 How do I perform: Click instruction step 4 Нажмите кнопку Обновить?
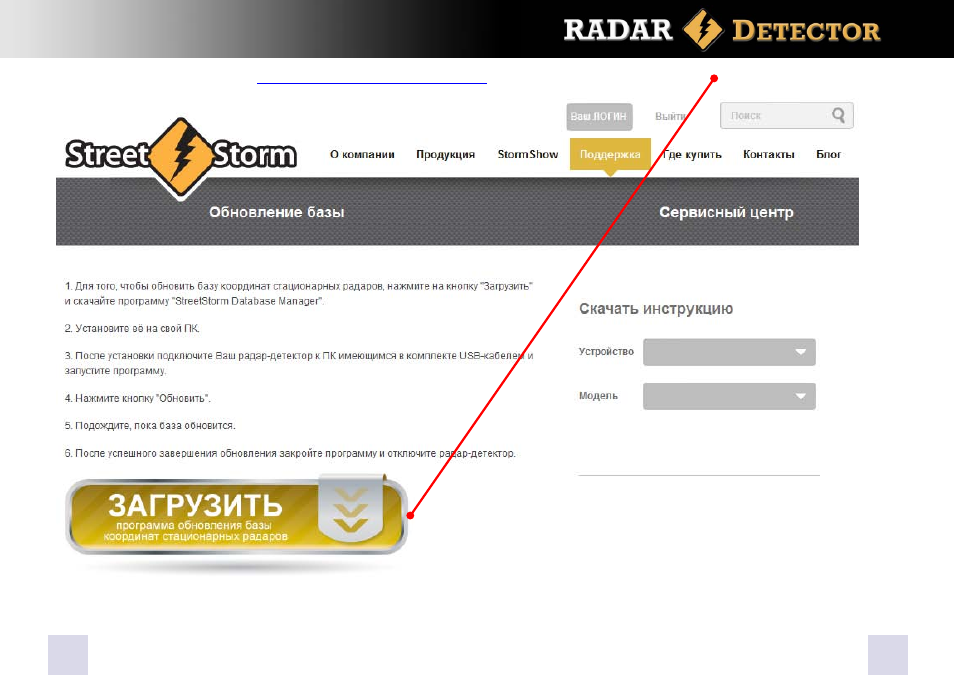tap(138, 399)
